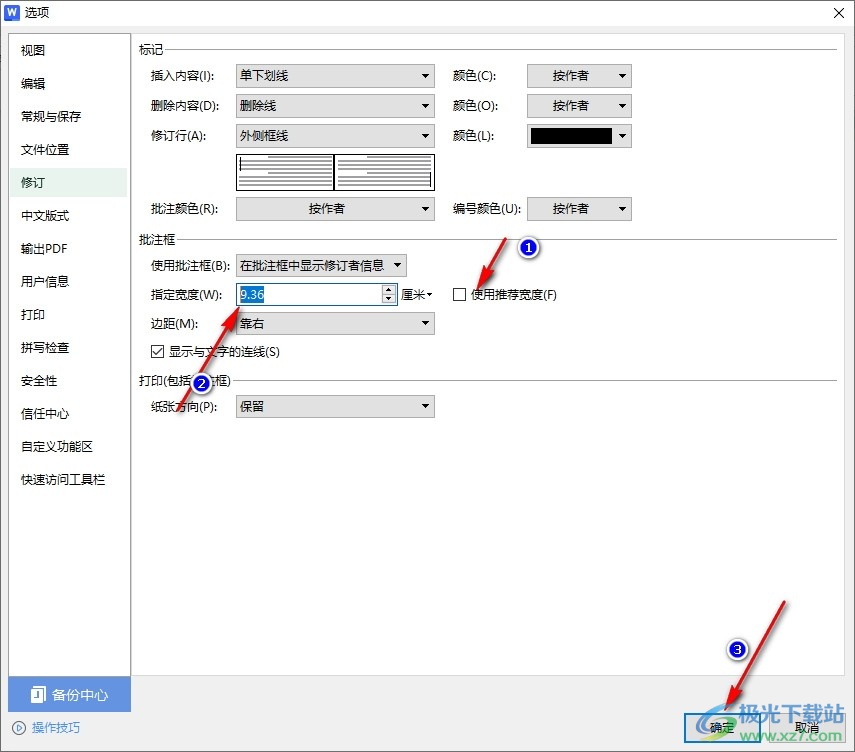Uncheck 显示与文字的连线 checkbox
Image resolution: width=855 pixels, height=752 pixels.
[157, 352]
